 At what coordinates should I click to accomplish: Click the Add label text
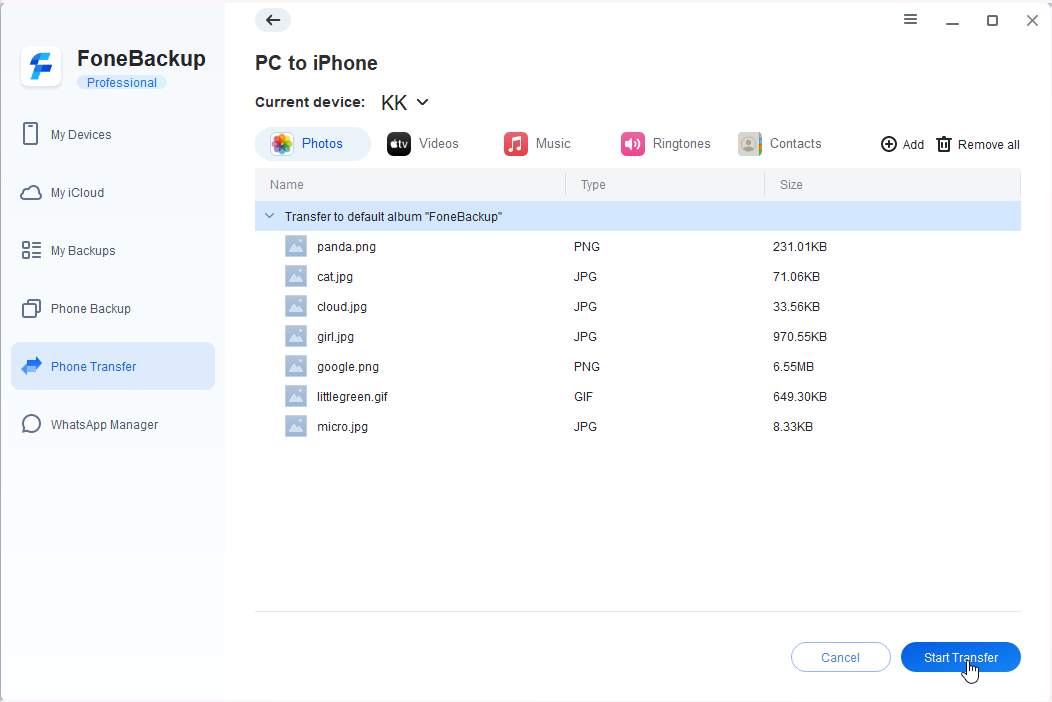click(913, 144)
